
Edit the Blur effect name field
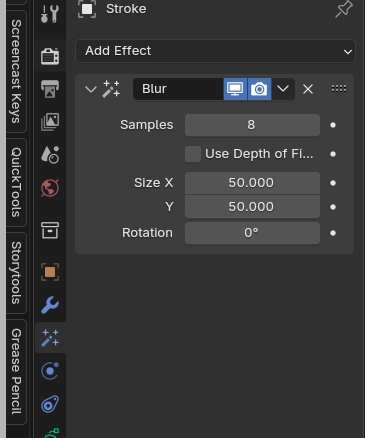pos(178,89)
